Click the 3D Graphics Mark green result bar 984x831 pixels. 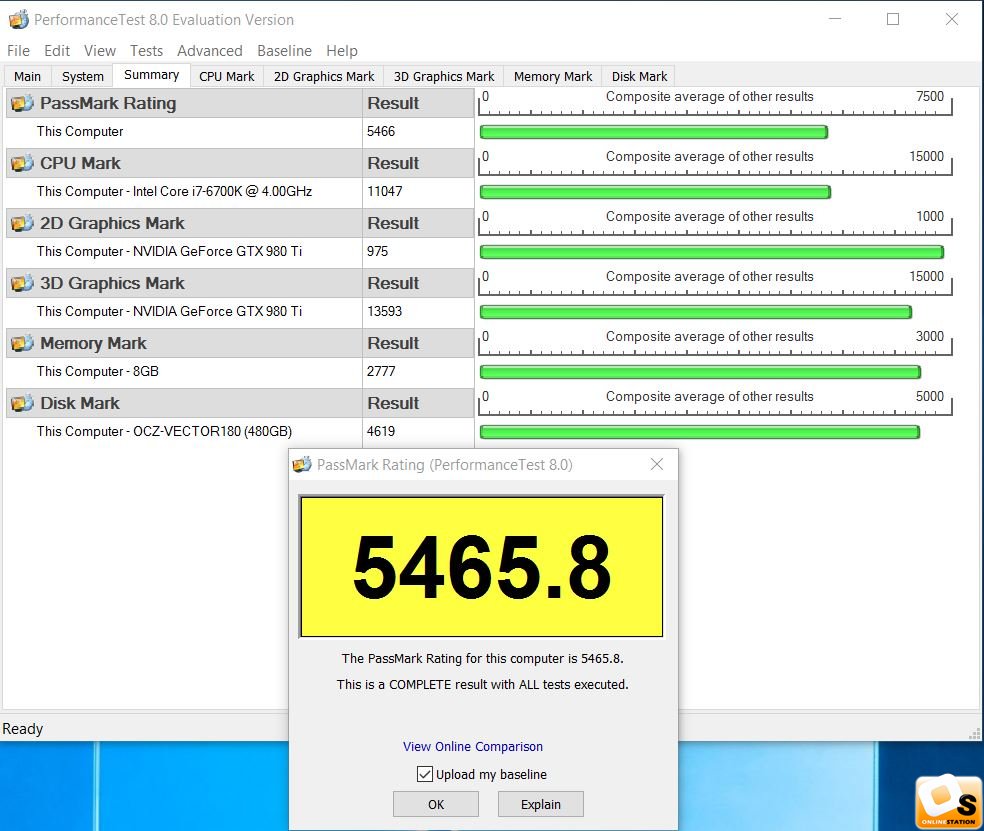pos(696,312)
